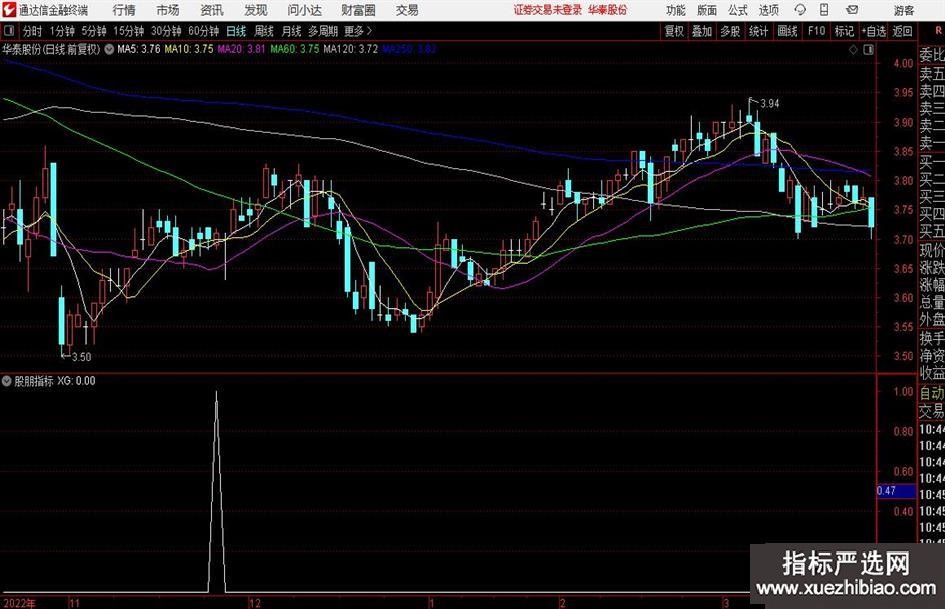This screenshot has width=945, height=609.
Task: Select the 日线 daily period tab
Action: 236,31
